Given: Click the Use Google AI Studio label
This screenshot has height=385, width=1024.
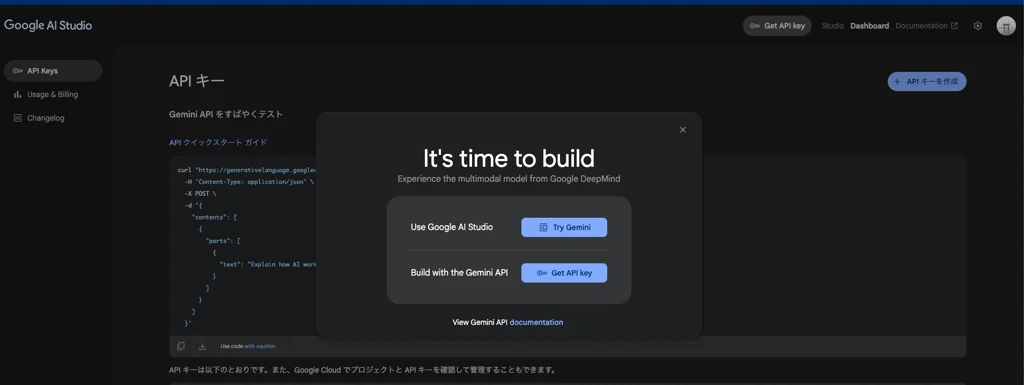Looking at the screenshot, I should 452,227.
